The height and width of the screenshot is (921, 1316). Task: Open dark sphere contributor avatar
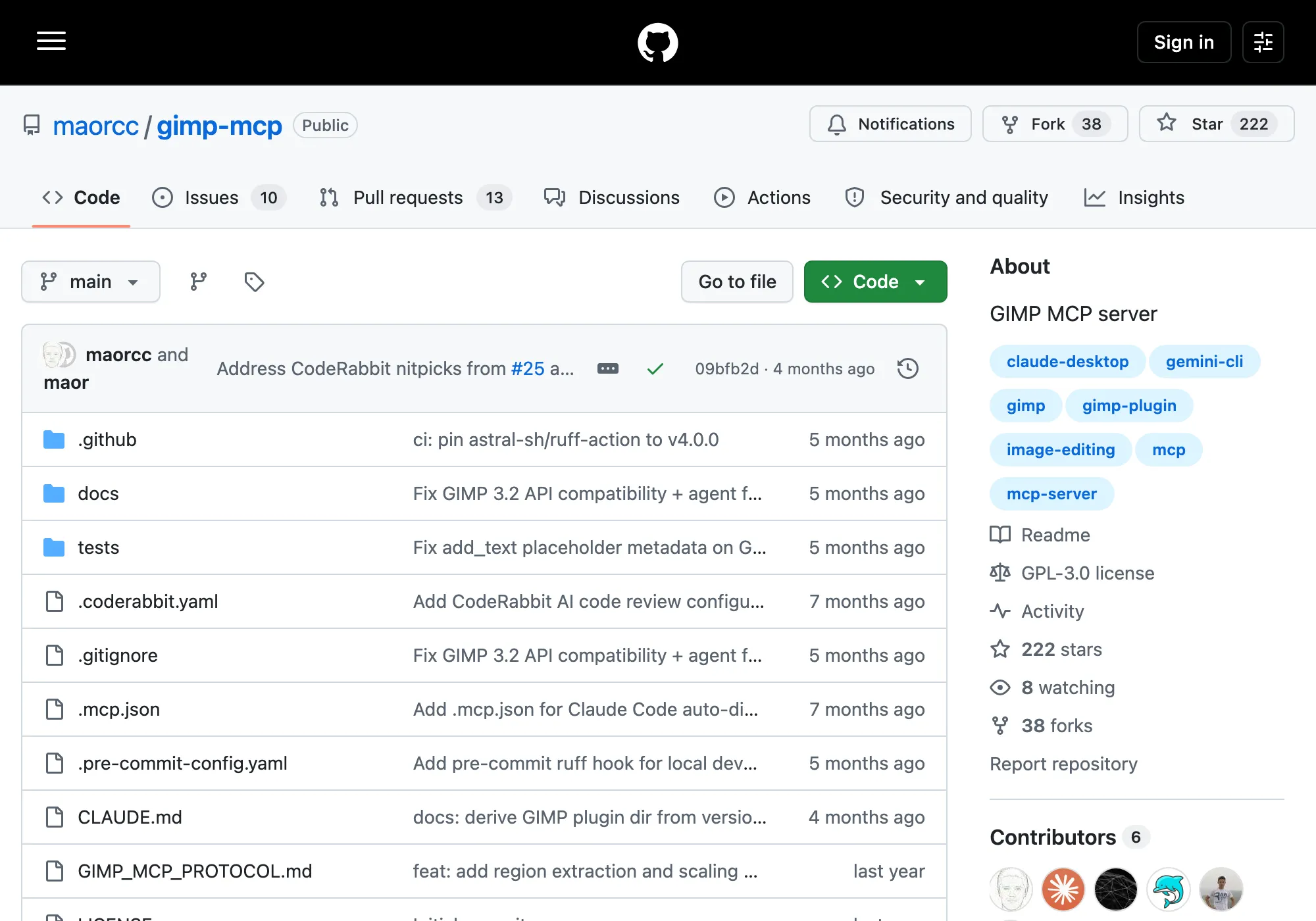click(1116, 889)
